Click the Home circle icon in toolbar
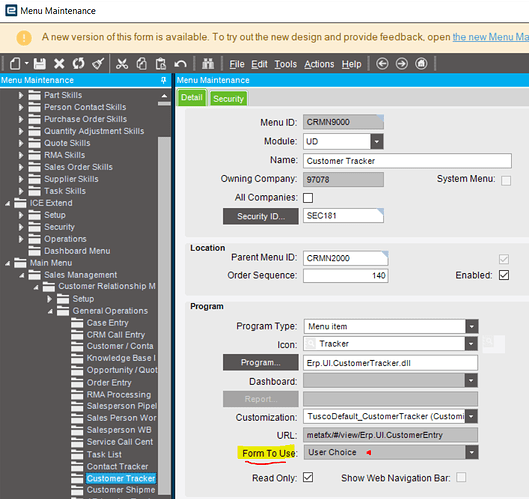Viewport: 529px width, 499px height. click(x=421, y=63)
